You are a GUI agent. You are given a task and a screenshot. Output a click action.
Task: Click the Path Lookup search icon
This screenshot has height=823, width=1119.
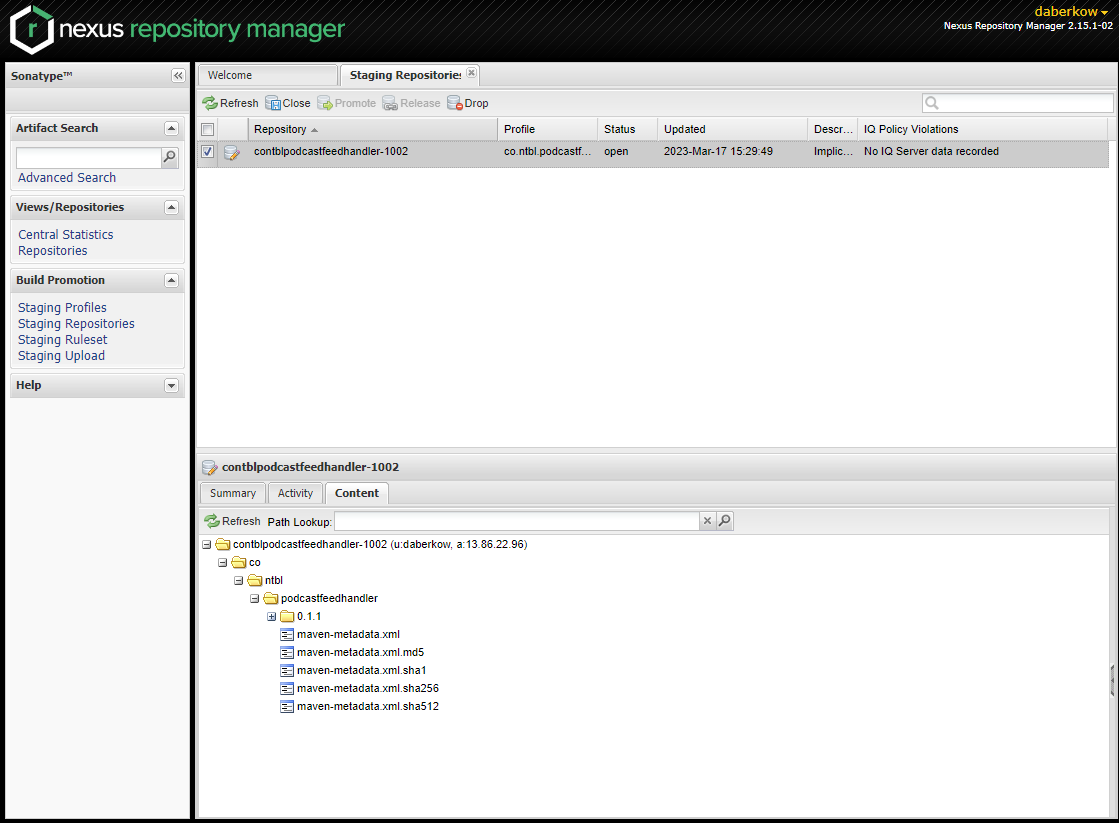(x=725, y=521)
